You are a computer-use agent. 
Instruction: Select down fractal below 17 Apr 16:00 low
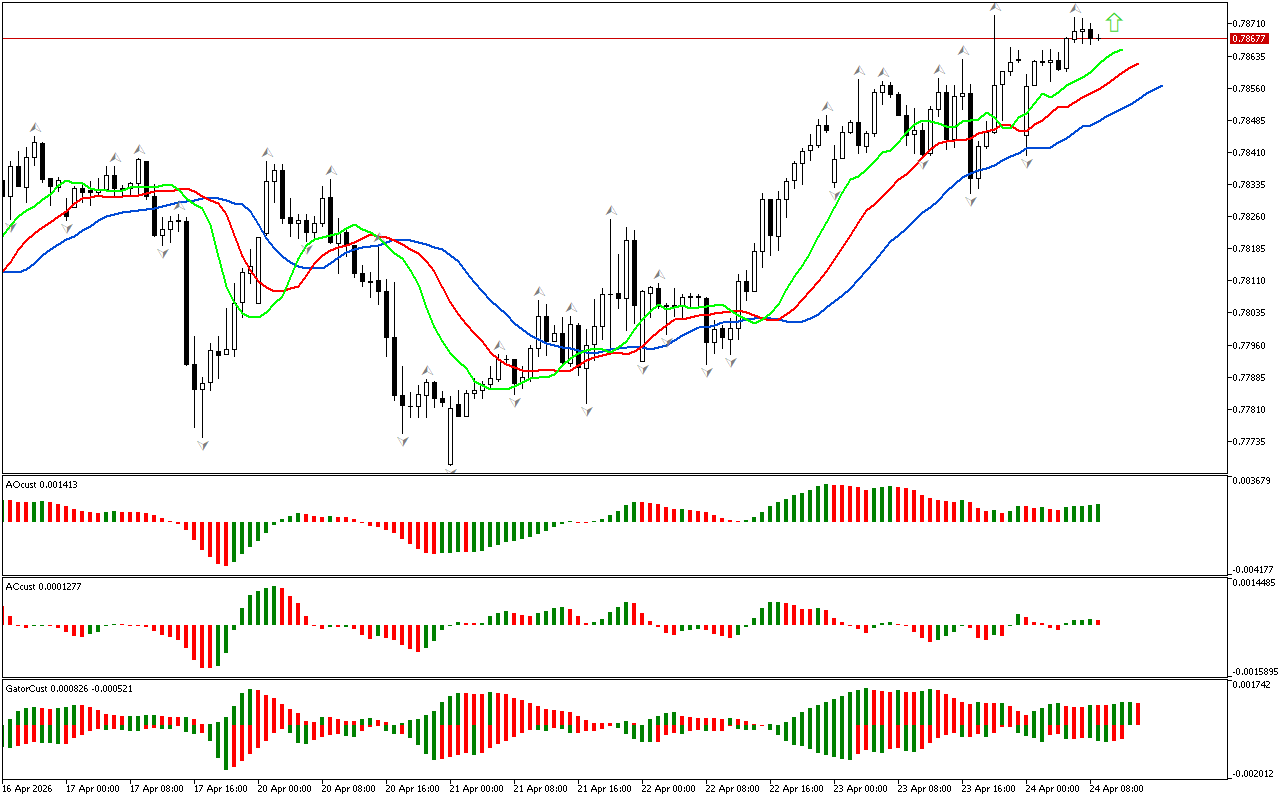pos(202,444)
